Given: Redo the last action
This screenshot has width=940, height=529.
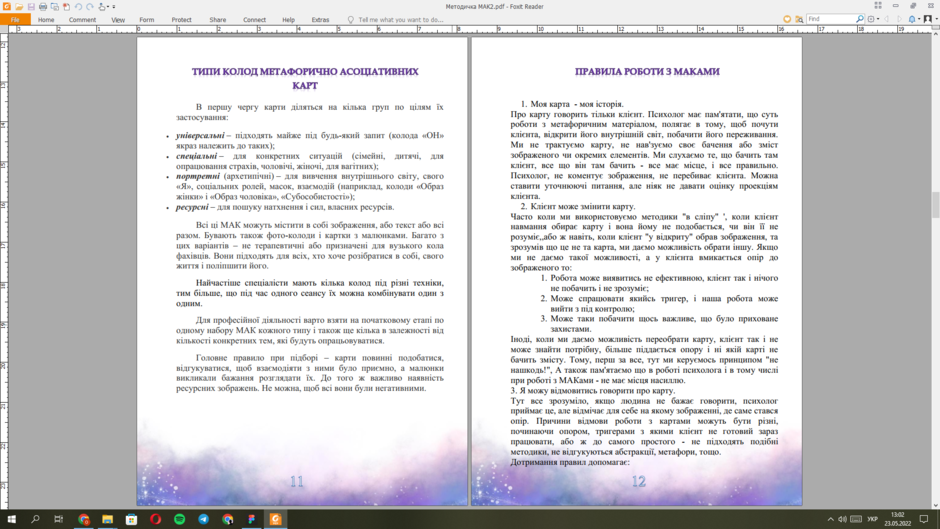Looking at the screenshot, I should tap(89, 7).
